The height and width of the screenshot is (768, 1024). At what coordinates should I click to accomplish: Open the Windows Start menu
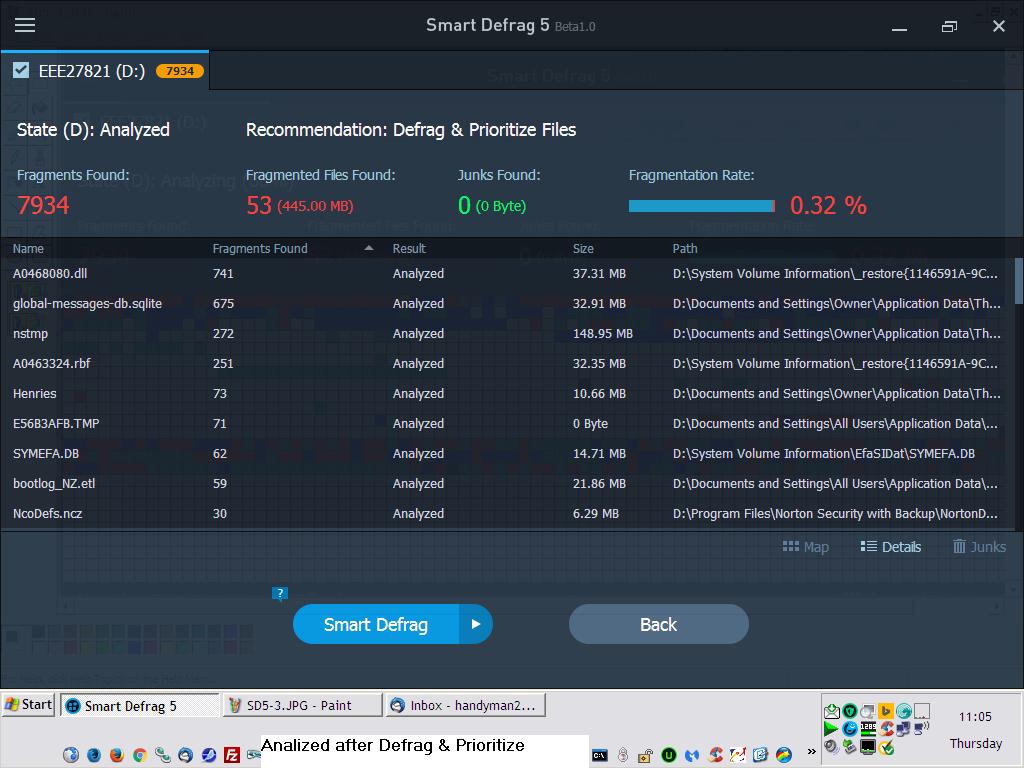[x=27, y=705]
